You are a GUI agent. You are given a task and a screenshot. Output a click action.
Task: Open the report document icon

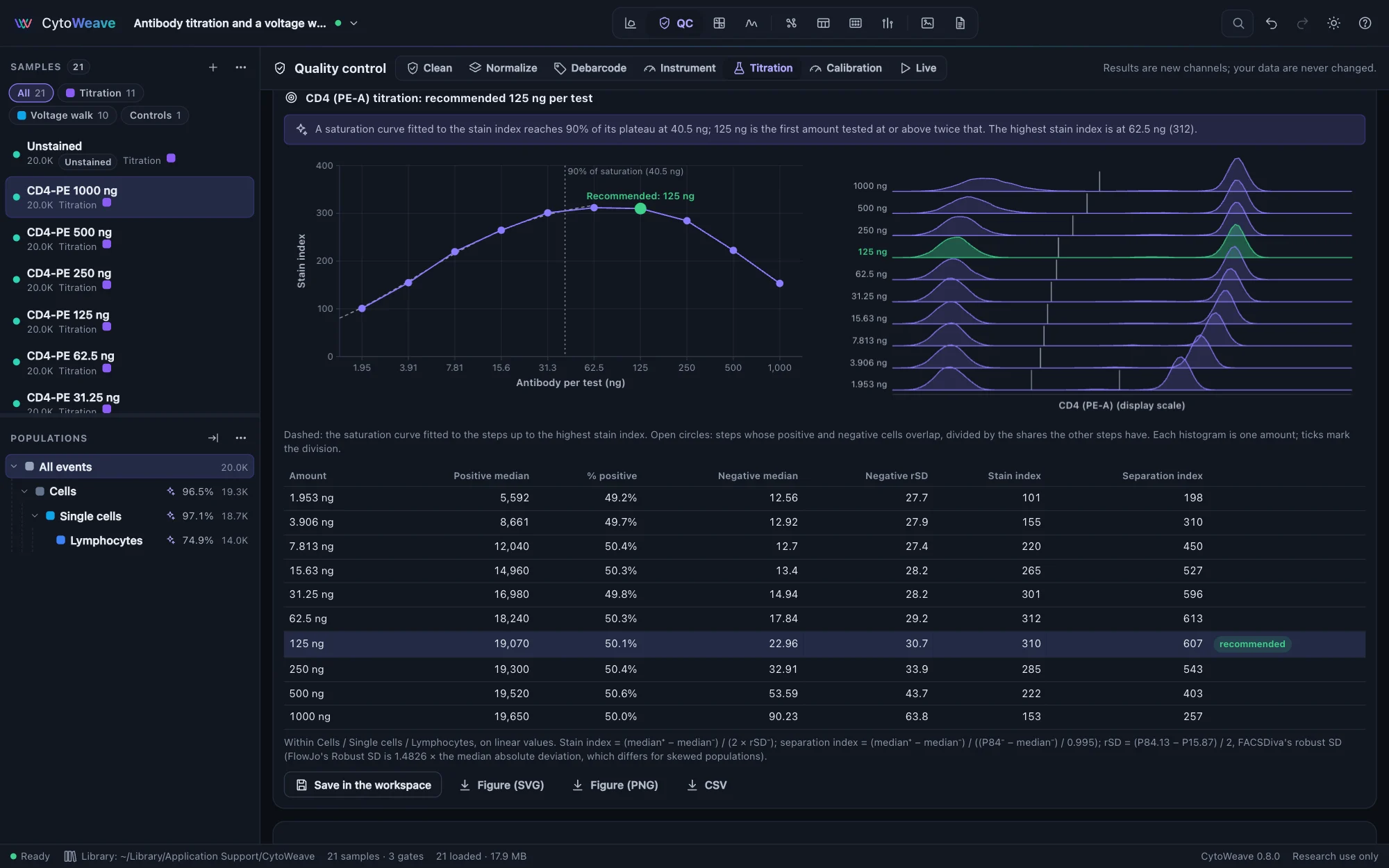(960, 23)
